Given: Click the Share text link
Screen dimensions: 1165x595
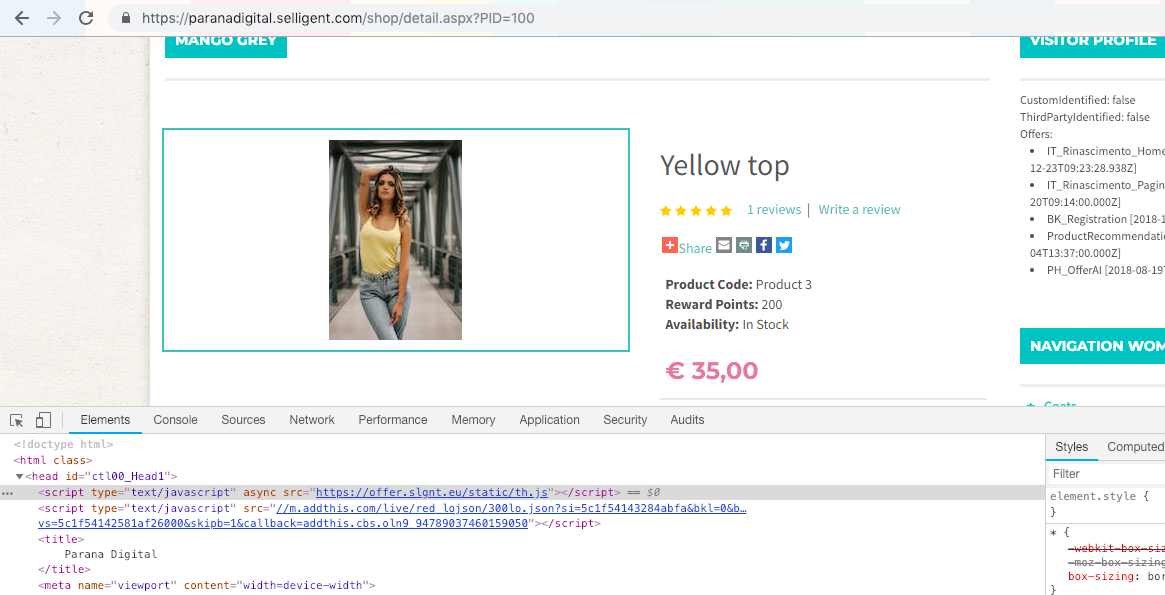Looking at the screenshot, I should click(x=695, y=248).
